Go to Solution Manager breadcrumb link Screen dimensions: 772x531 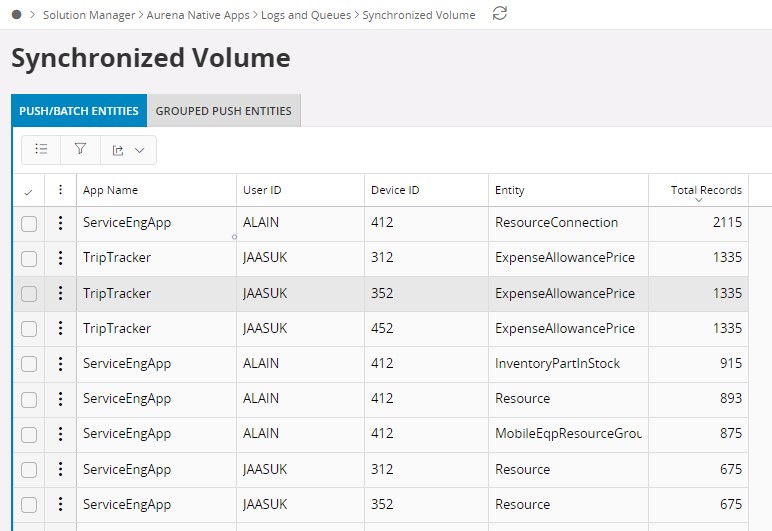pos(90,15)
